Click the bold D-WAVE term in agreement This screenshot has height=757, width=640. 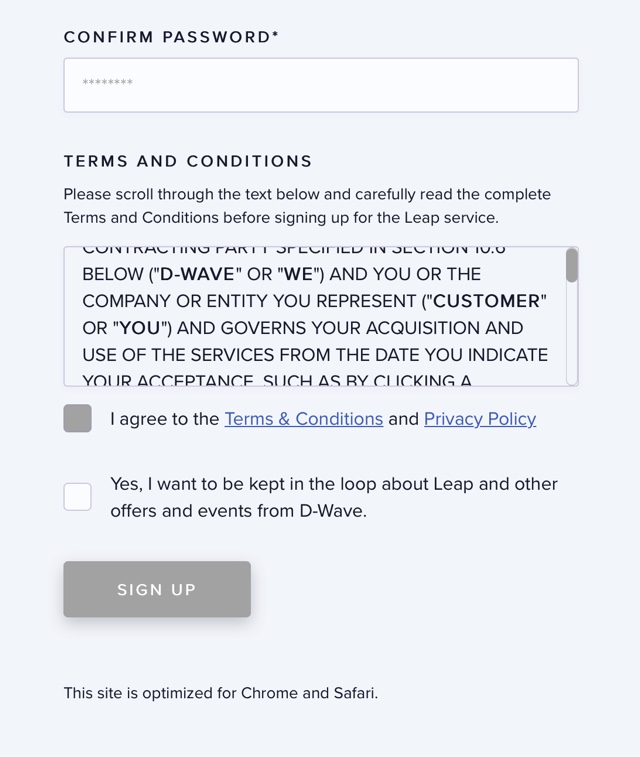197,274
